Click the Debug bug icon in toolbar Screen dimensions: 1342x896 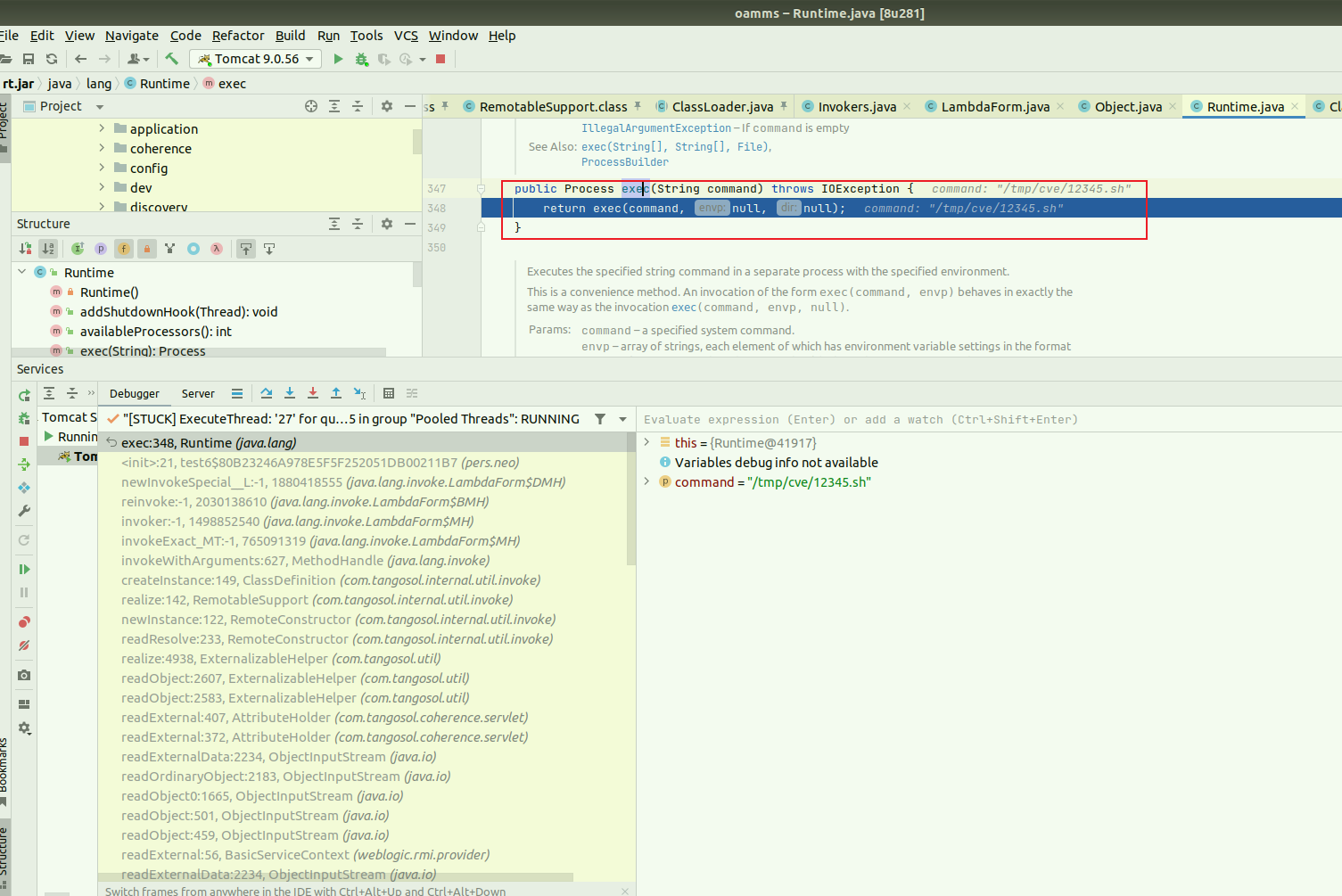coord(361,59)
